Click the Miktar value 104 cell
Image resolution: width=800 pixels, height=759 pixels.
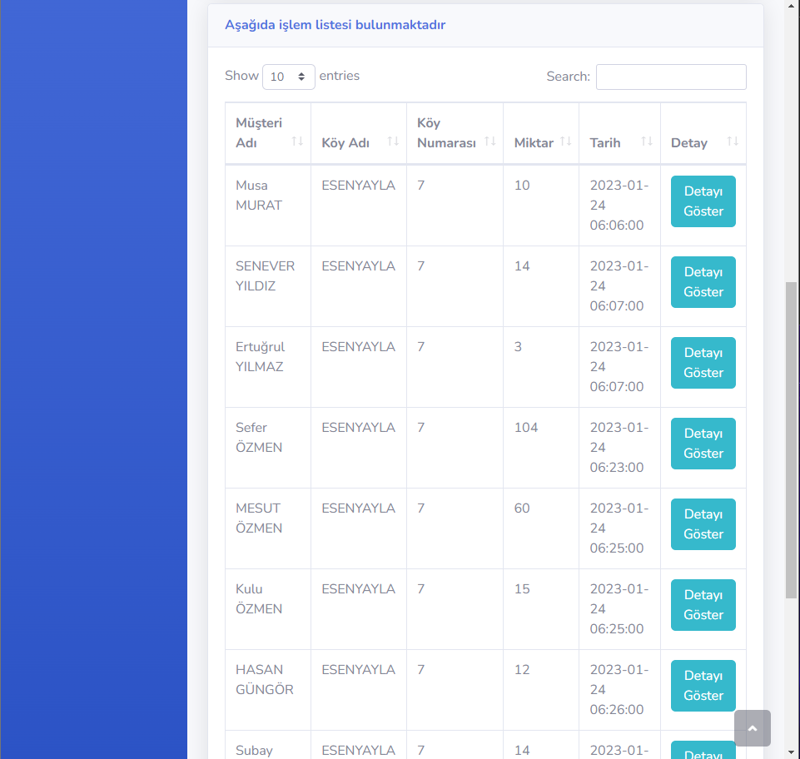526,428
